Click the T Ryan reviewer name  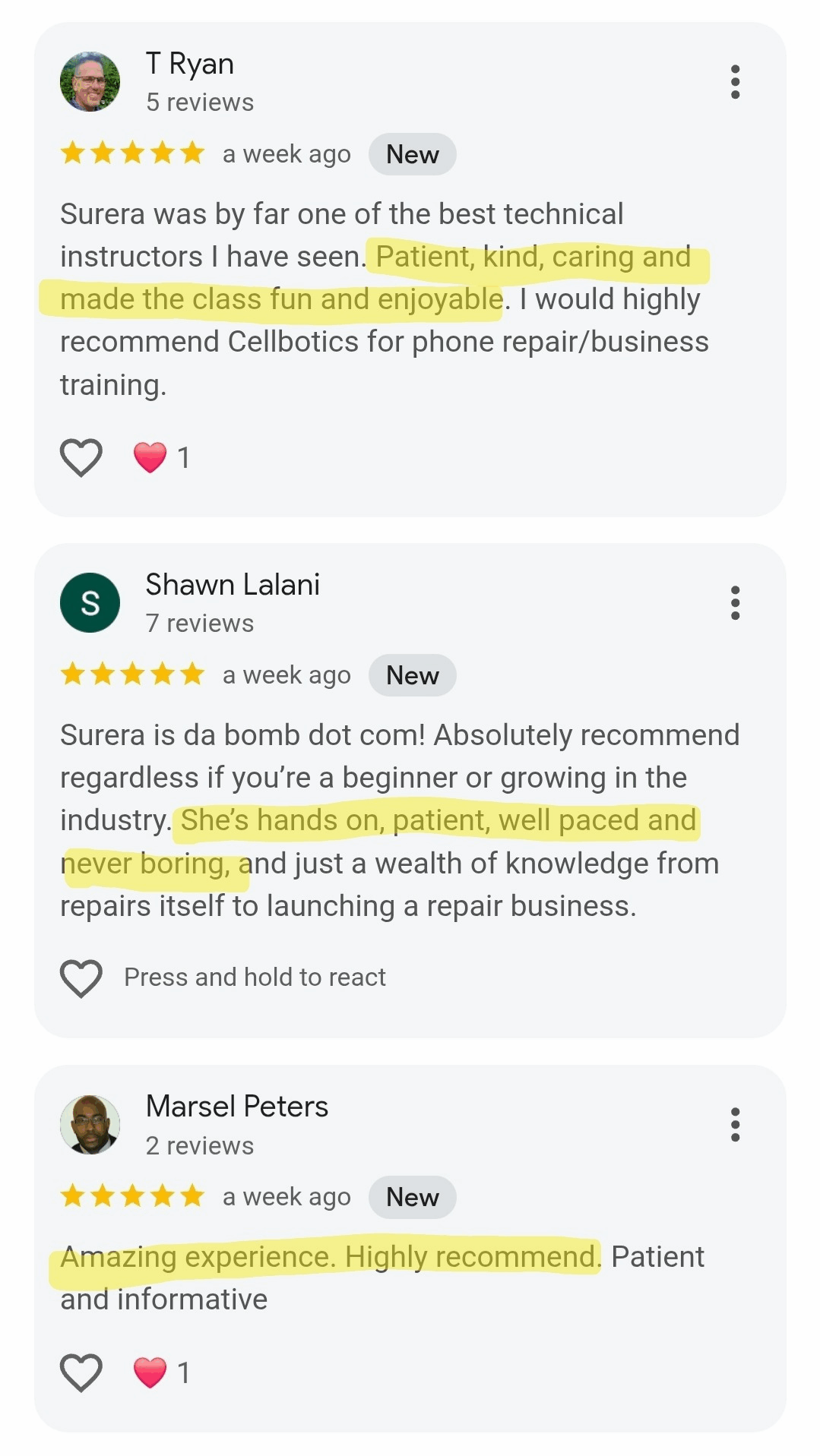[x=190, y=64]
